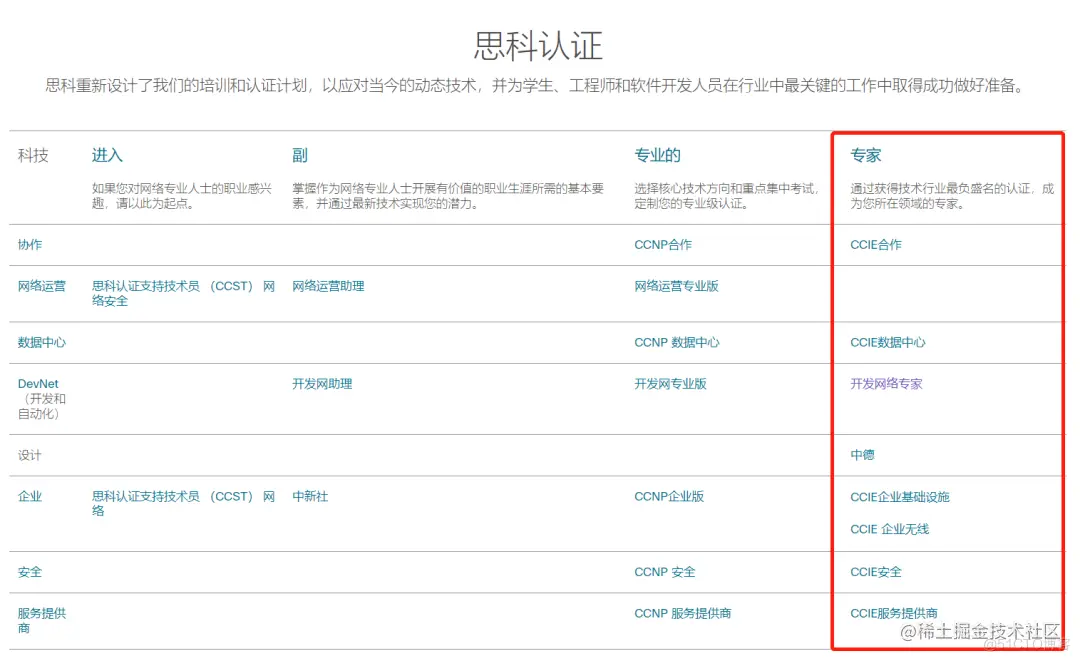
Task: Click the 协作 technology row link
Action: pyautogui.click(x=30, y=245)
